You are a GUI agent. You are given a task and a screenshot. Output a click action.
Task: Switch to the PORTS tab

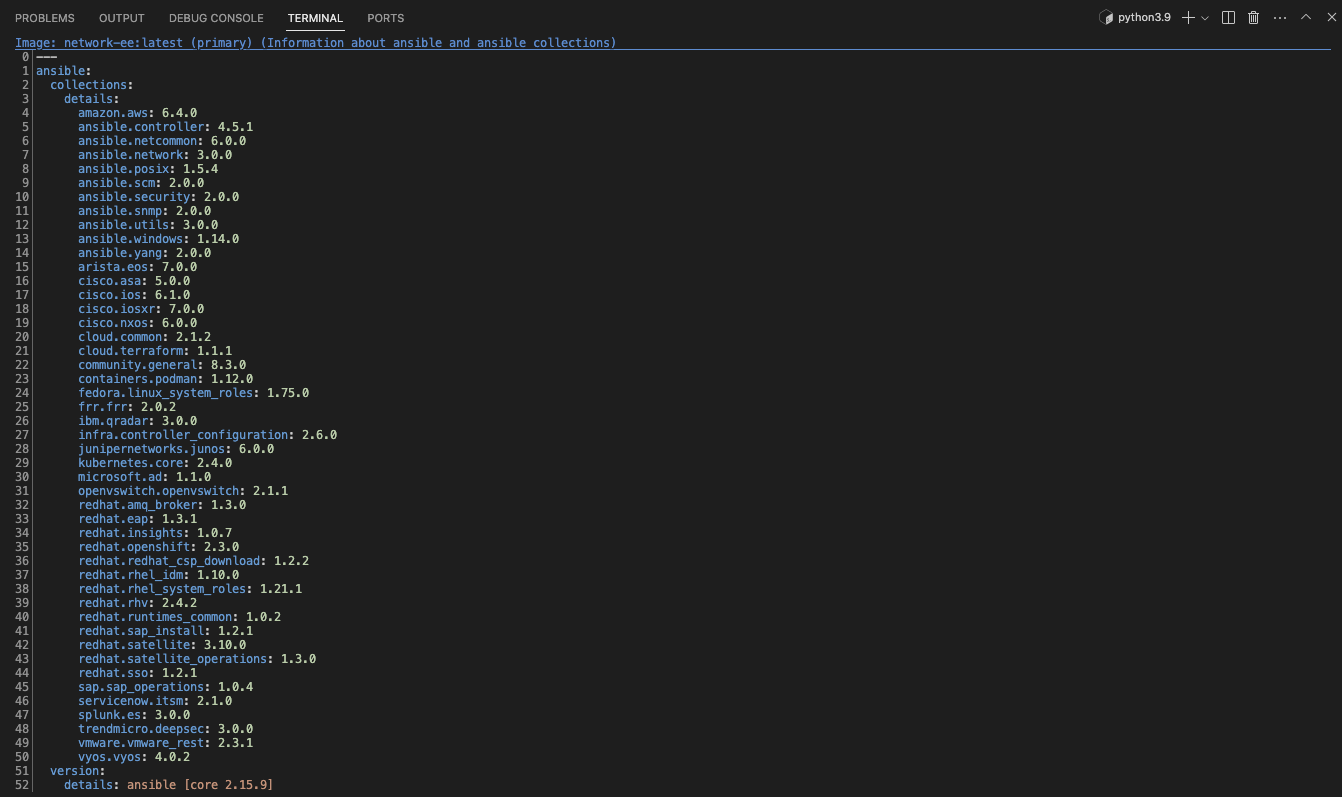click(386, 18)
